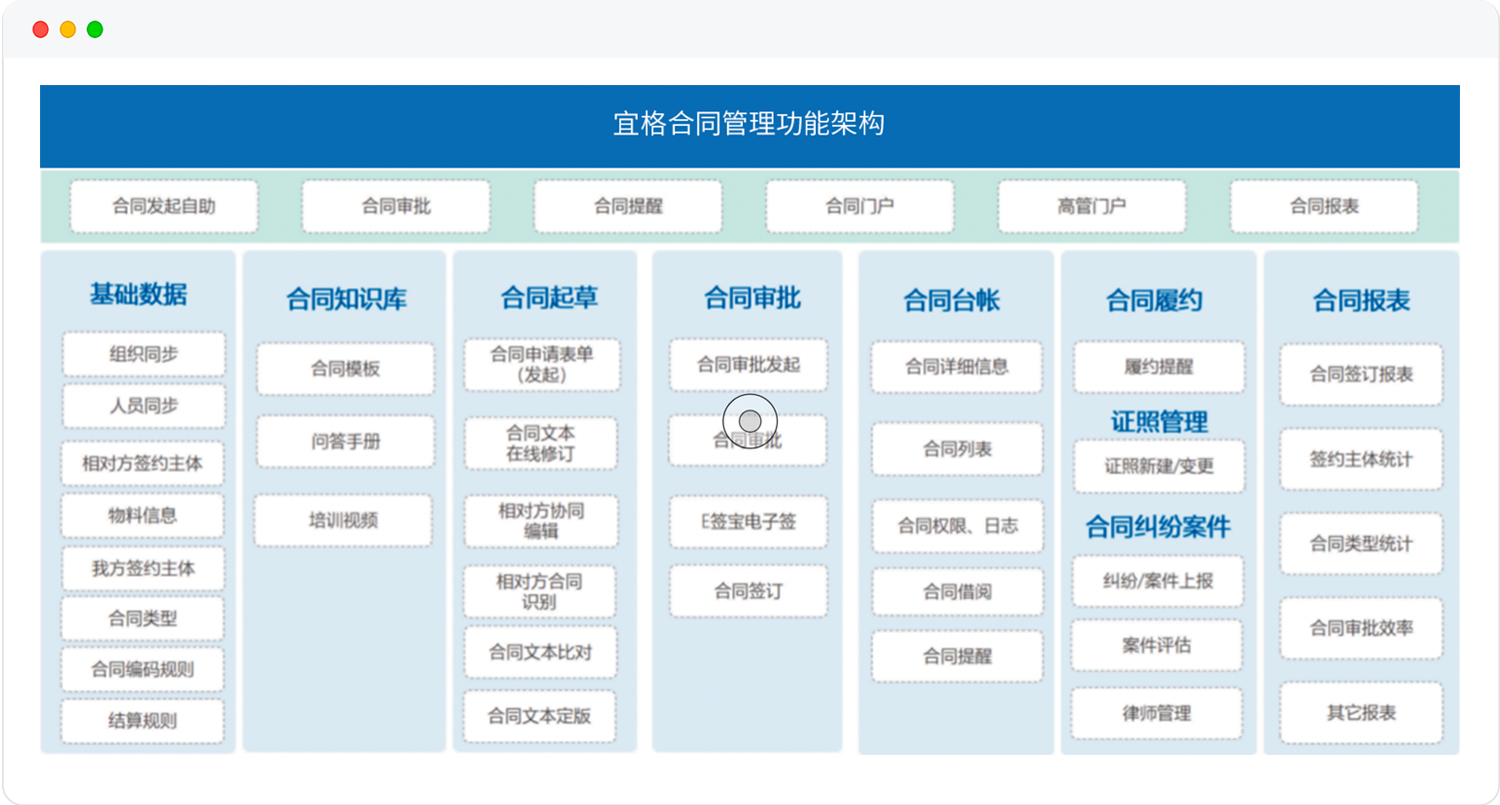
Task: Open the 履约提醒 box
Action: [1159, 367]
